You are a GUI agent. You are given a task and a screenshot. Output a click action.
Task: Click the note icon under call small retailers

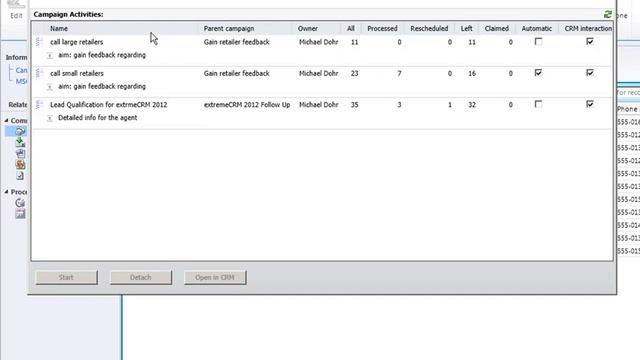50,87
